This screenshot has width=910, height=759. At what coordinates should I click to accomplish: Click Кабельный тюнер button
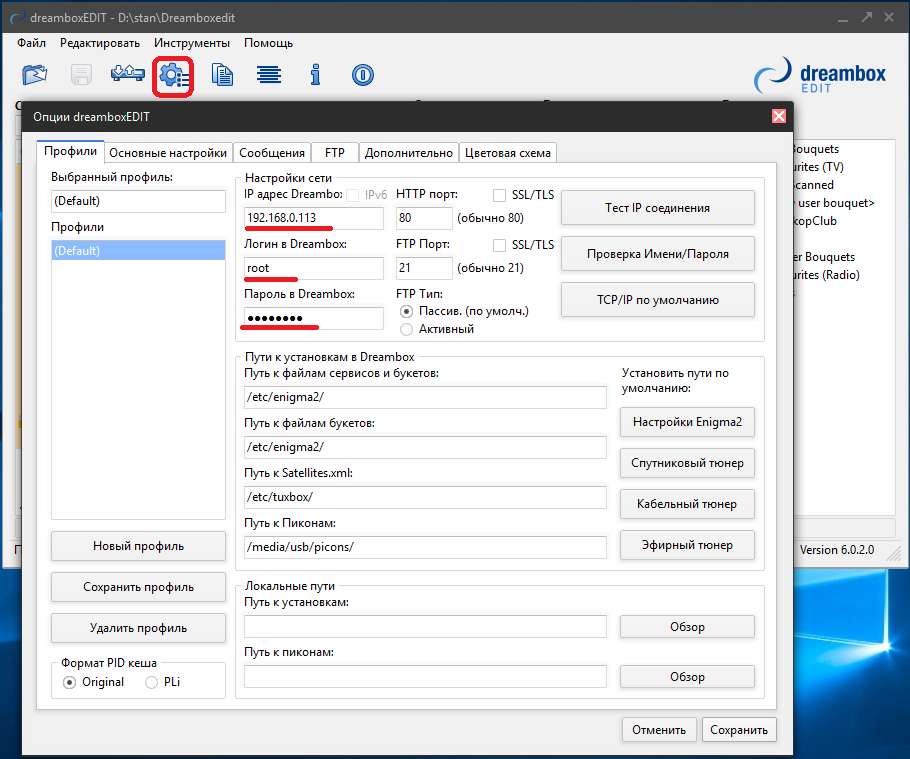[x=687, y=504]
